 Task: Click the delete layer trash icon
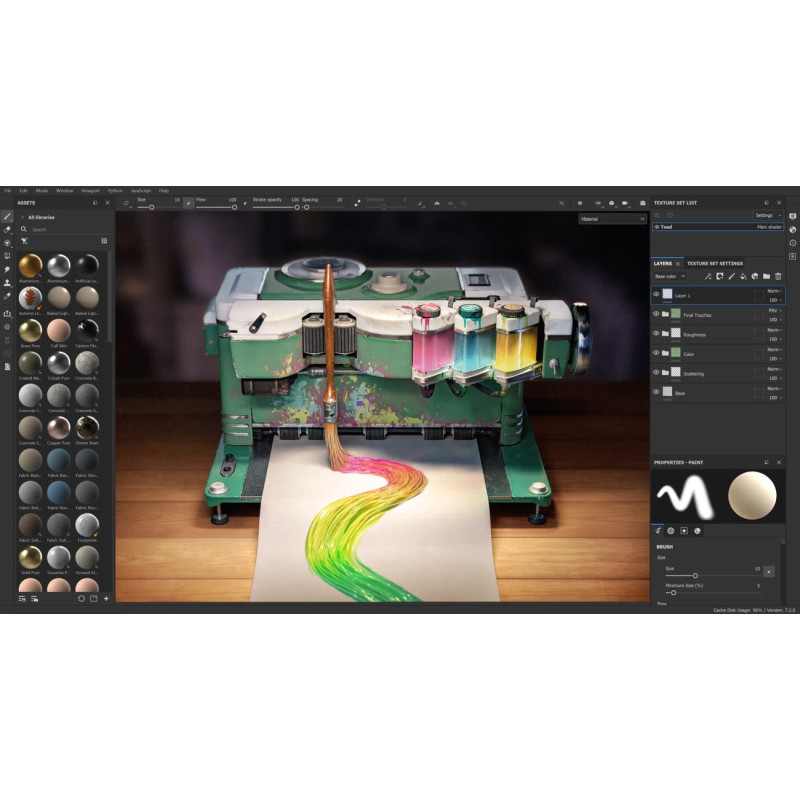(778, 276)
